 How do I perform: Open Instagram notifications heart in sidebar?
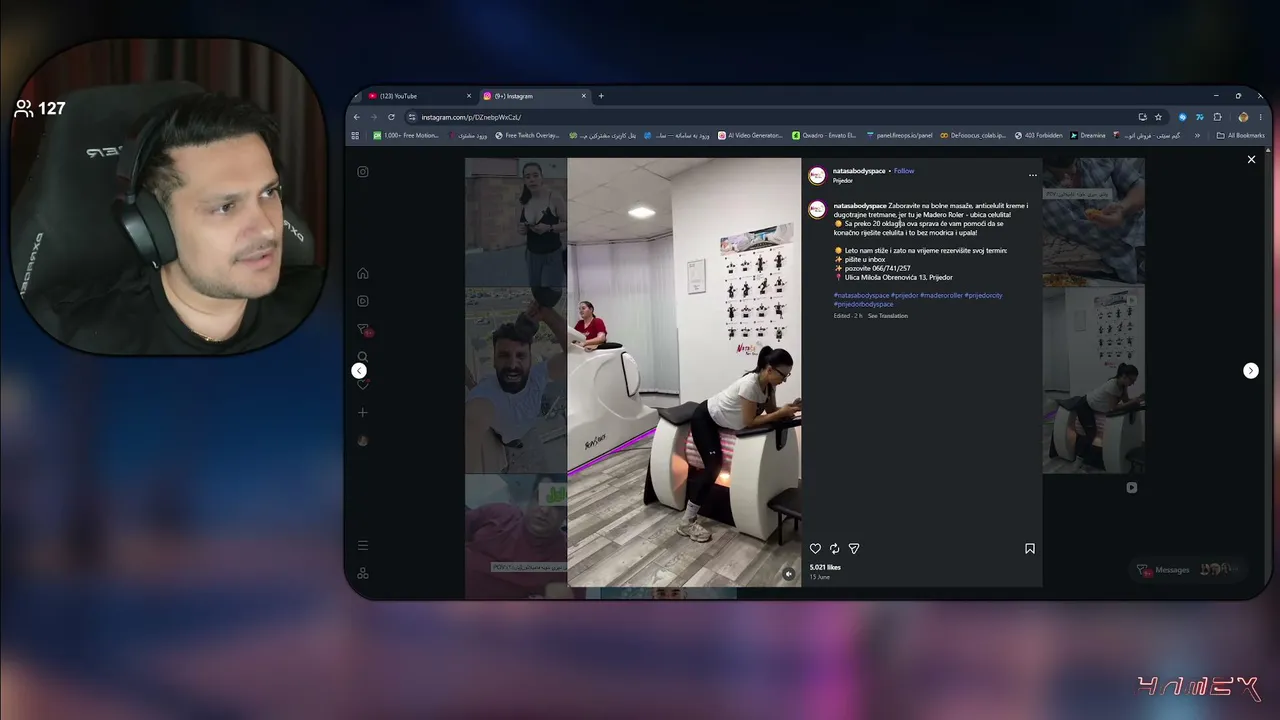pos(363,385)
